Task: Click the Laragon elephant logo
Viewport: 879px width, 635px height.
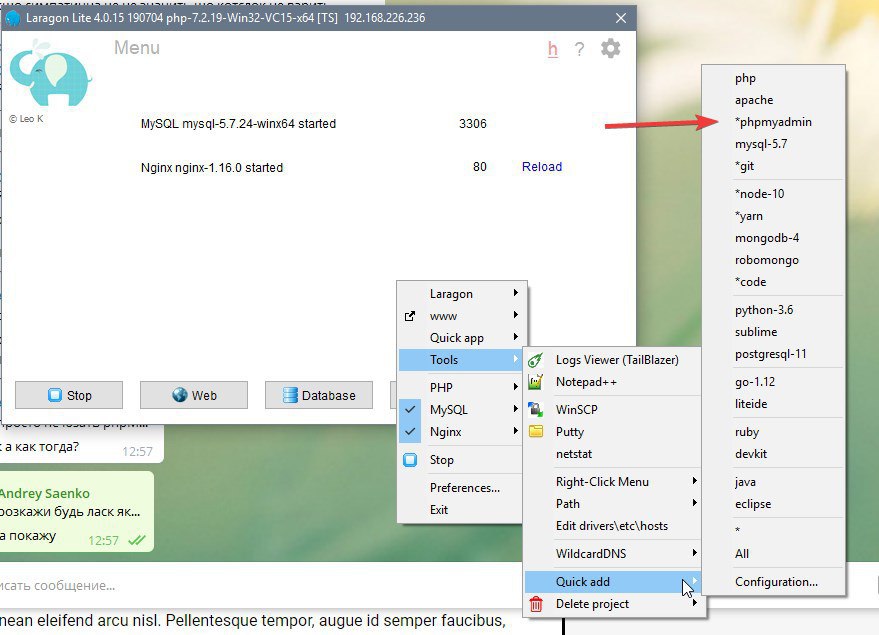Action: pos(50,73)
